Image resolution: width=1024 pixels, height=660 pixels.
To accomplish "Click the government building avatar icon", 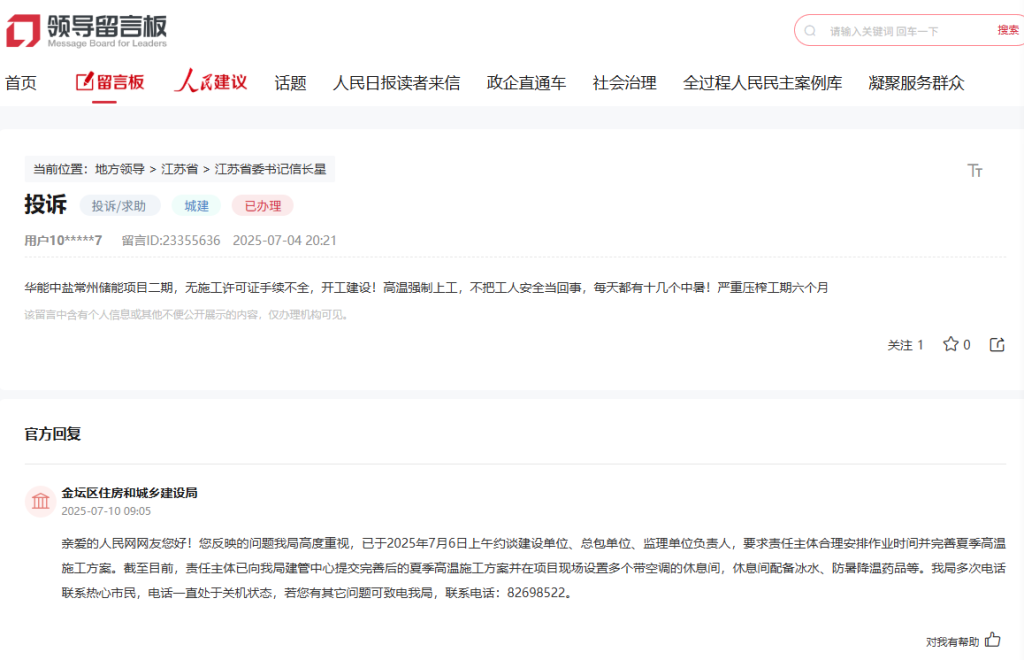I will click(x=40, y=501).
